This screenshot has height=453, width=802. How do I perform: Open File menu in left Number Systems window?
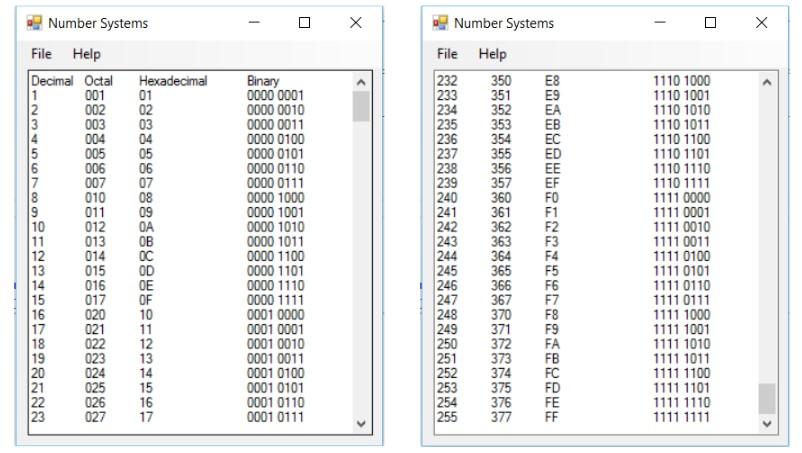click(41, 54)
